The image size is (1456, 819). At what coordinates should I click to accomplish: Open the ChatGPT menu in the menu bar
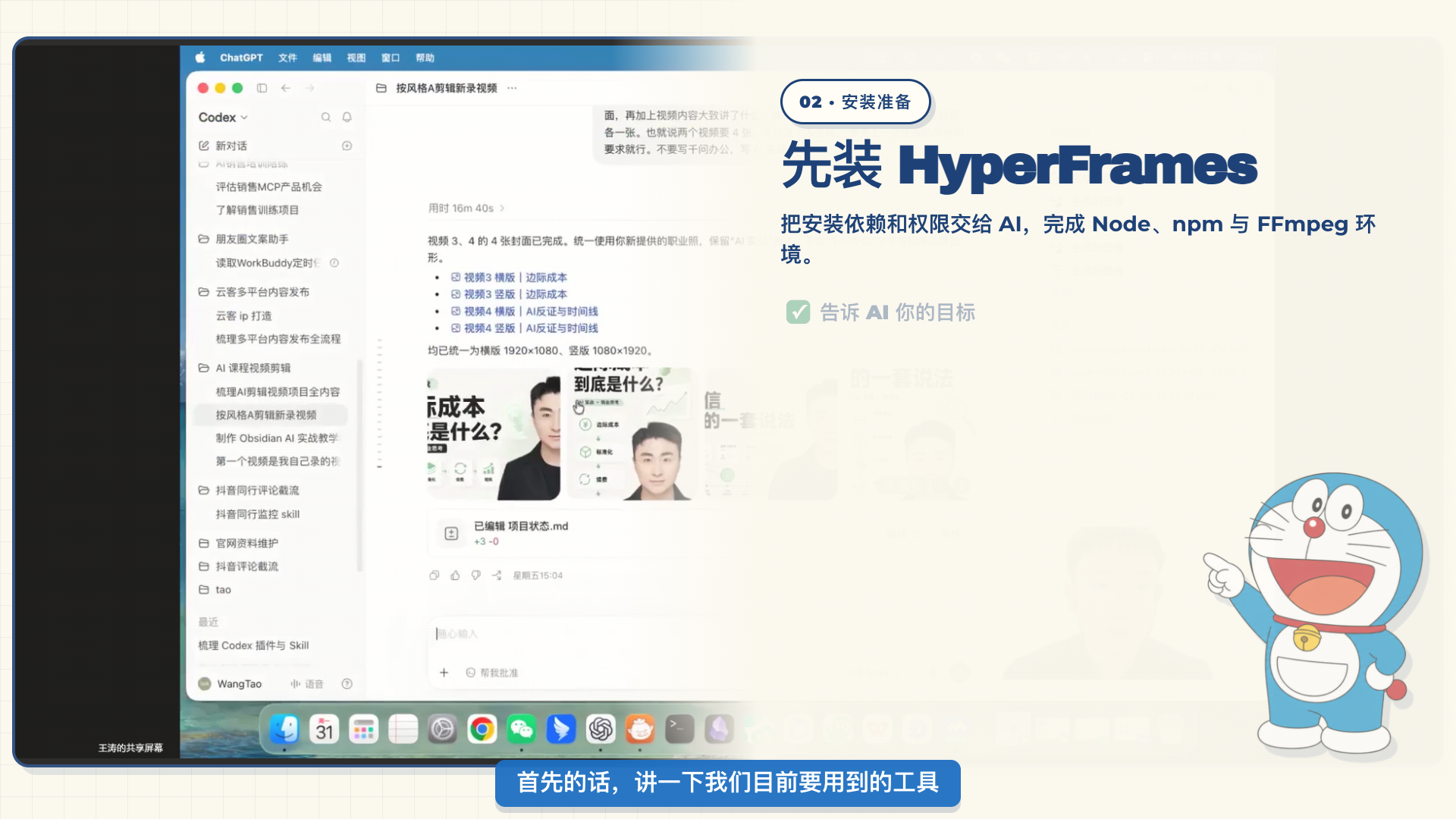pyautogui.click(x=241, y=58)
